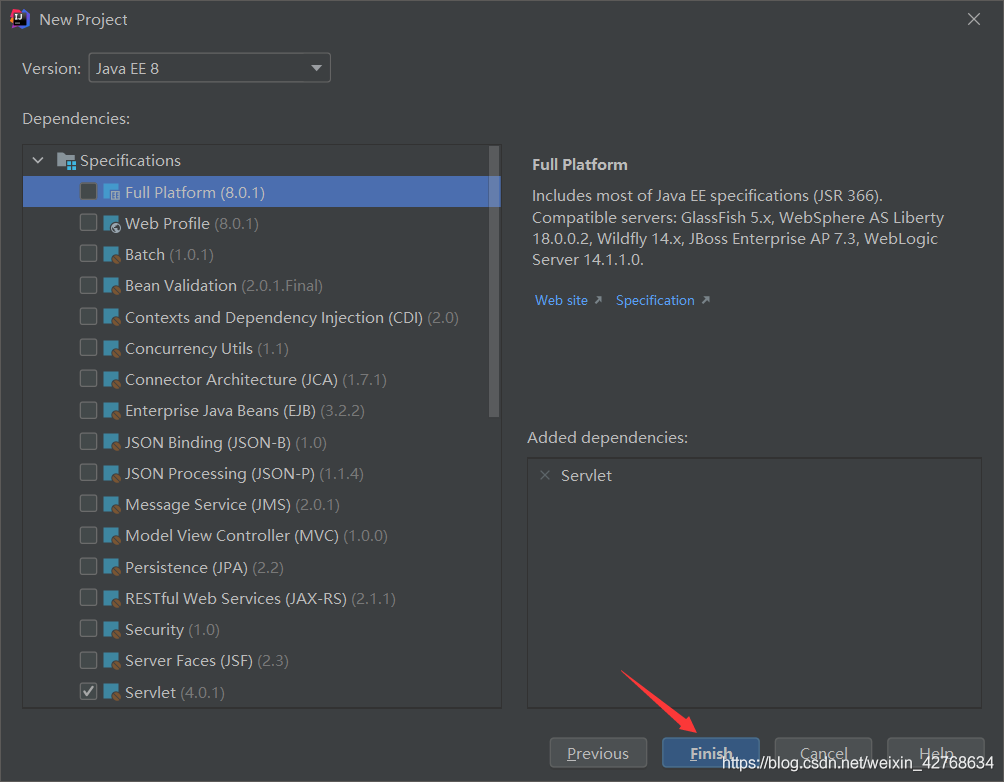Check the Bean Validation checkbox
Viewport: 1004px width, 782px height.
click(x=88, y=285)
